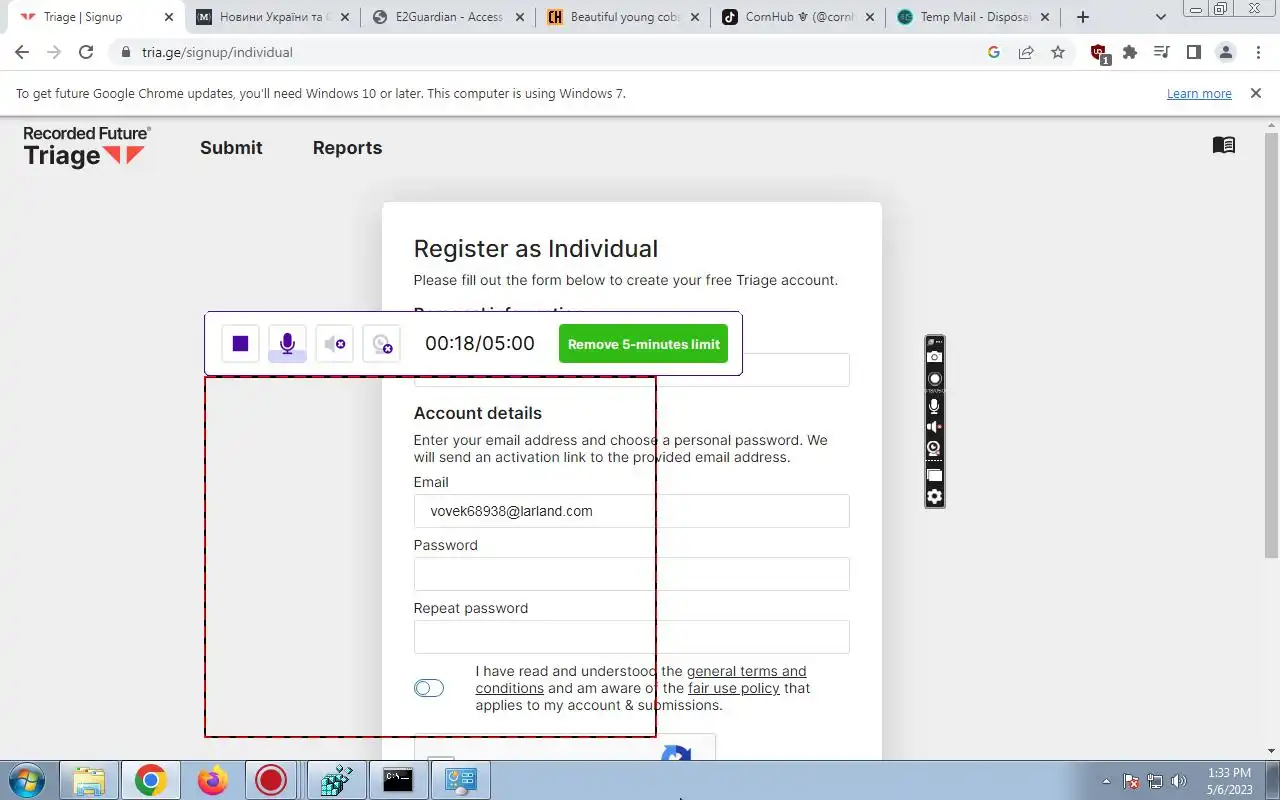This screenshot has height=800, width=1280.
Task: Open the Reports page
Action: point(347,147)
